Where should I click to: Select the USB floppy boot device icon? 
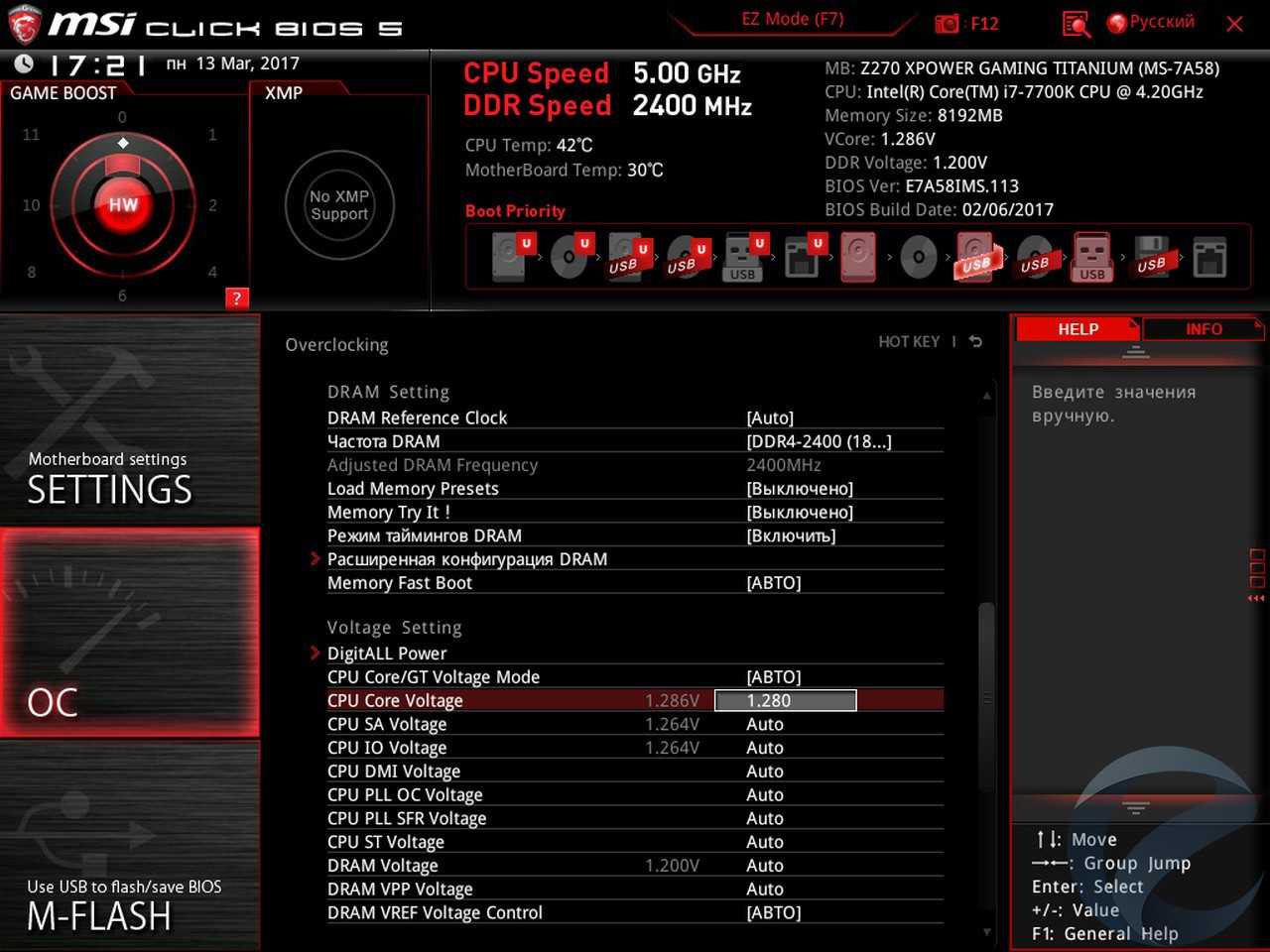click(1151, 258)
